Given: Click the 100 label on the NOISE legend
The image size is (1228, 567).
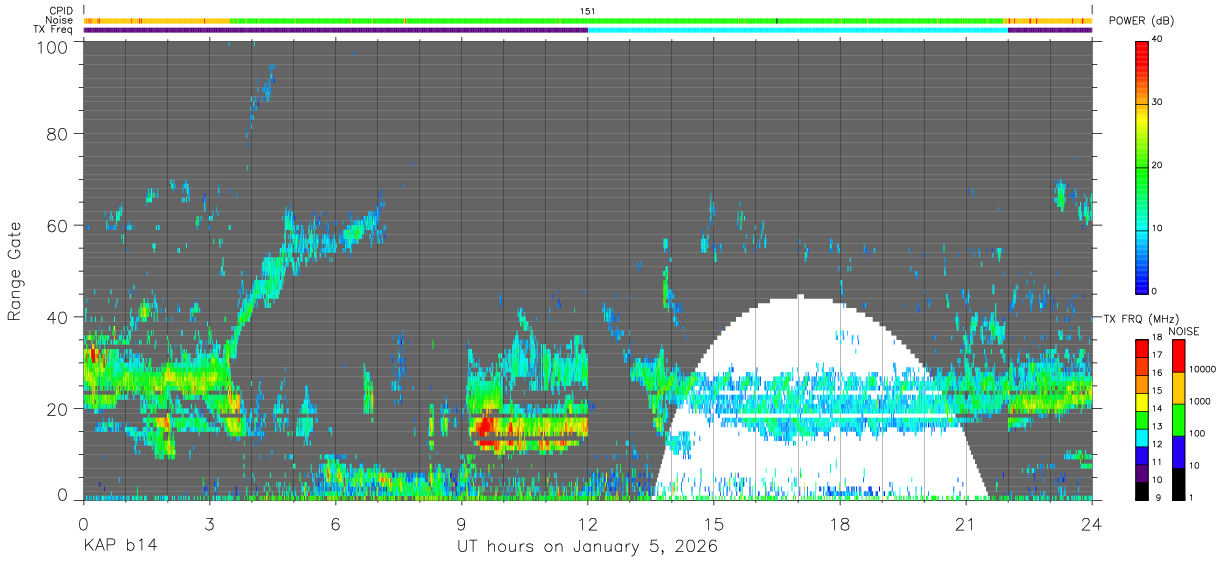Looking at the screenshot, I should click(x=1197, y=433).
